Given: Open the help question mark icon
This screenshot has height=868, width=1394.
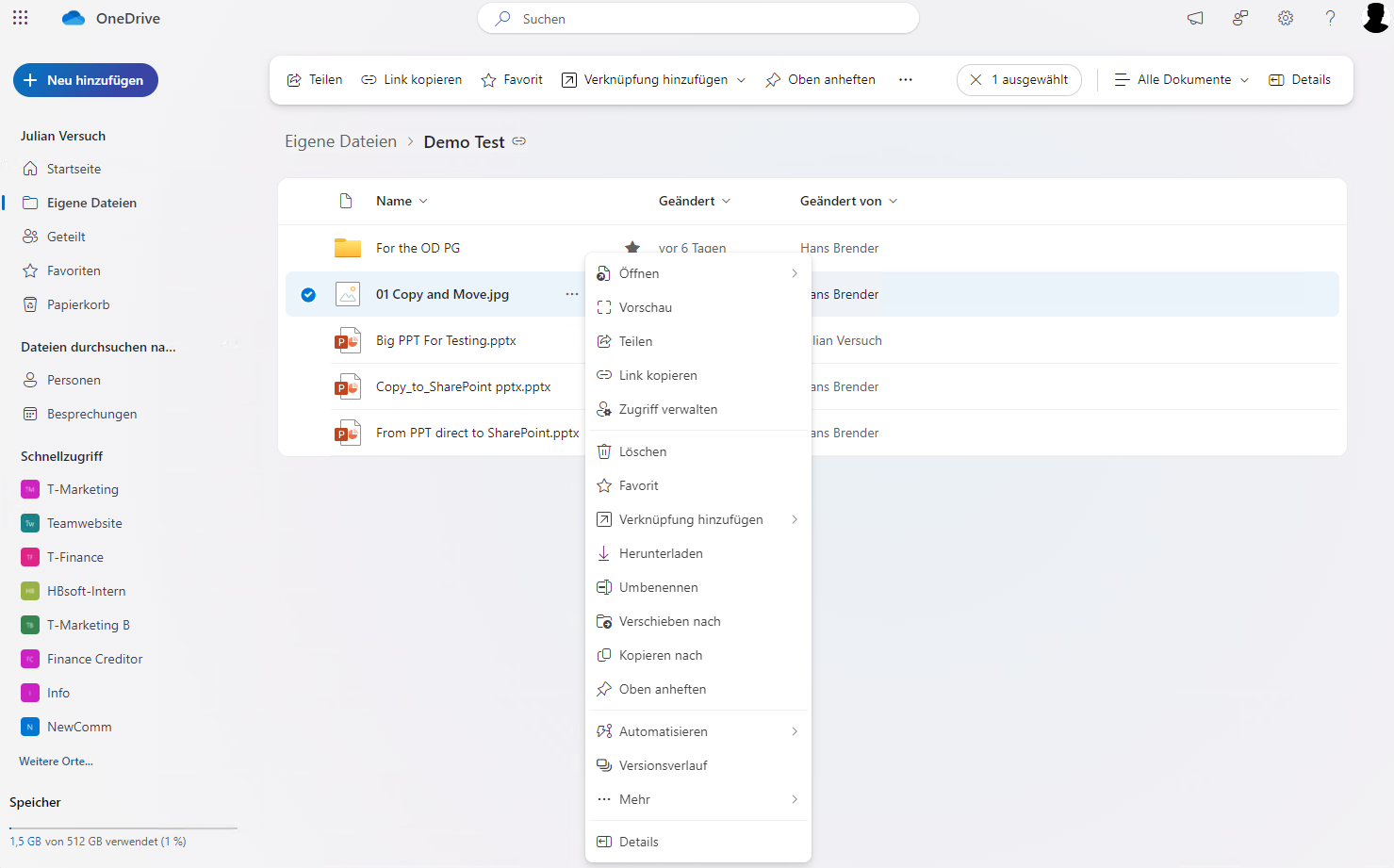Looking at the screenshot, I should pyautogui.click(x=1330, y=18).
